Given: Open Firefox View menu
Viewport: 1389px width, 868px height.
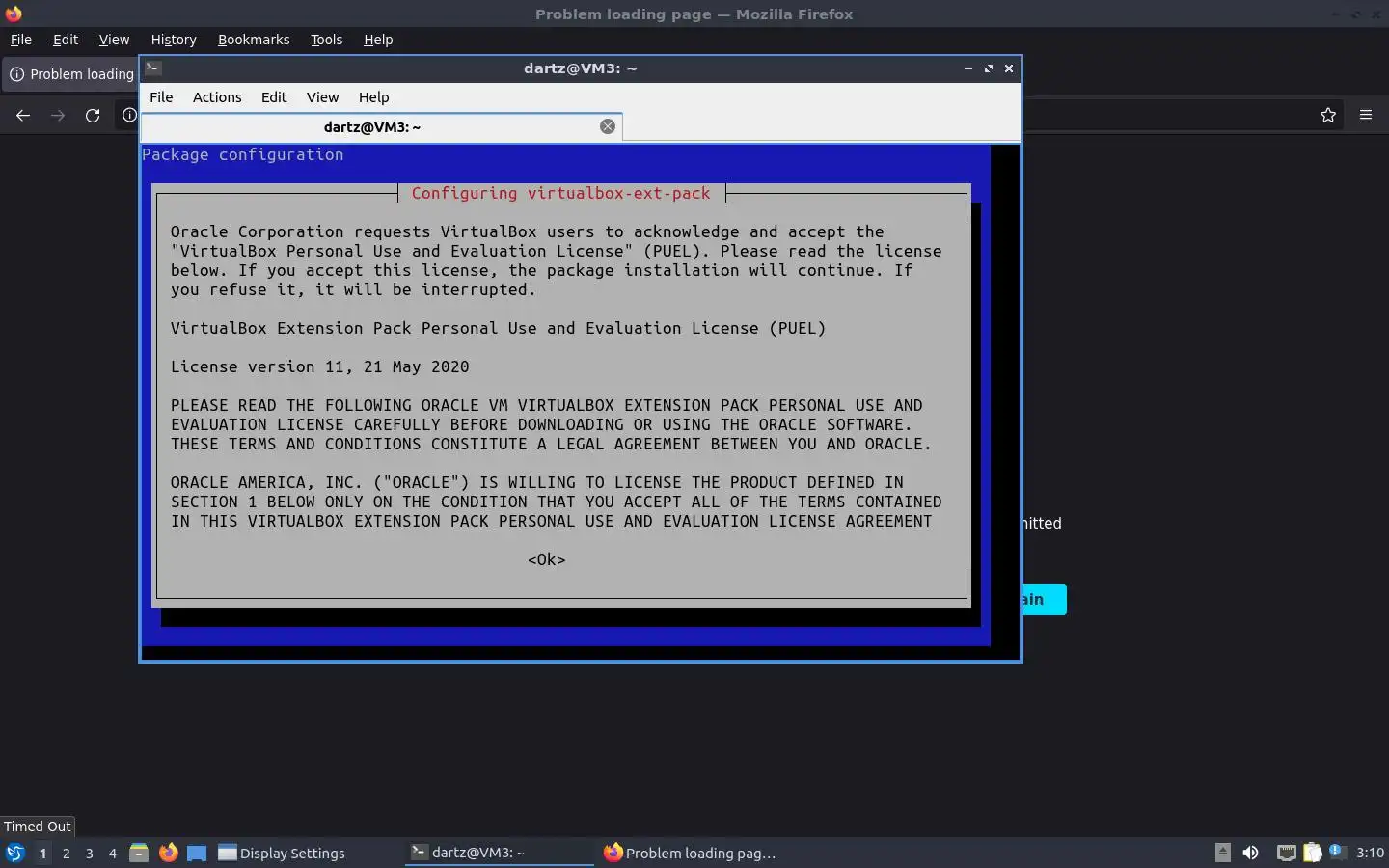Looking at the screenshot, I should click(114, 40).
